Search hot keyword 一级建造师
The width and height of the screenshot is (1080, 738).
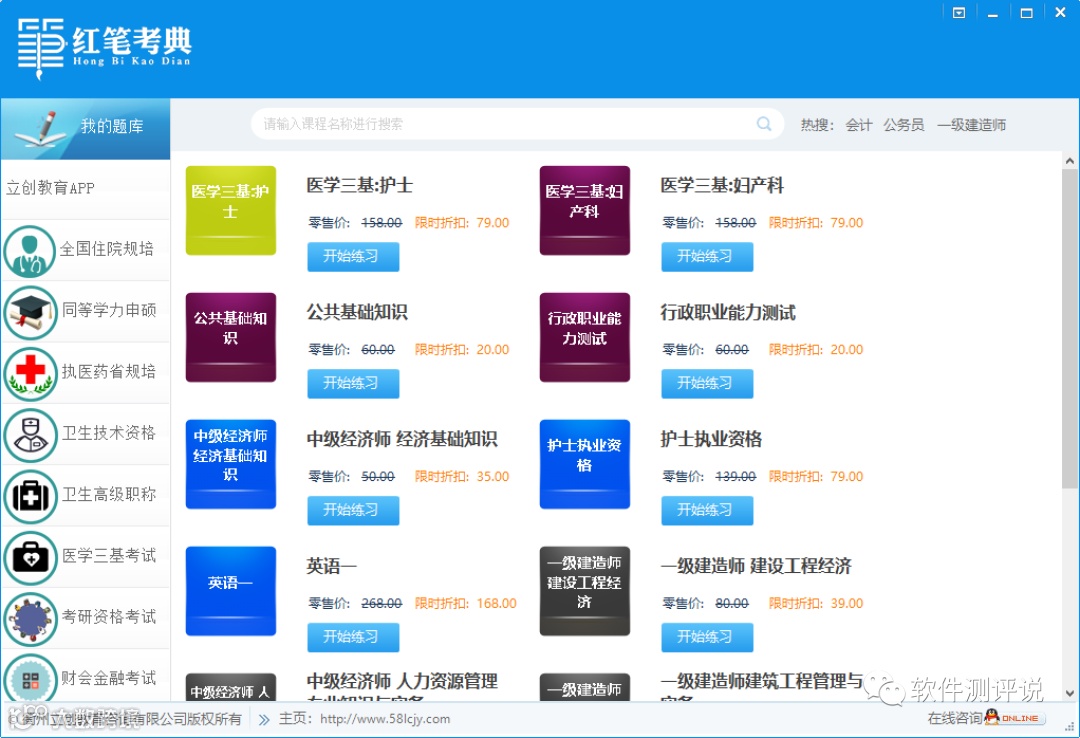[971, 125]
